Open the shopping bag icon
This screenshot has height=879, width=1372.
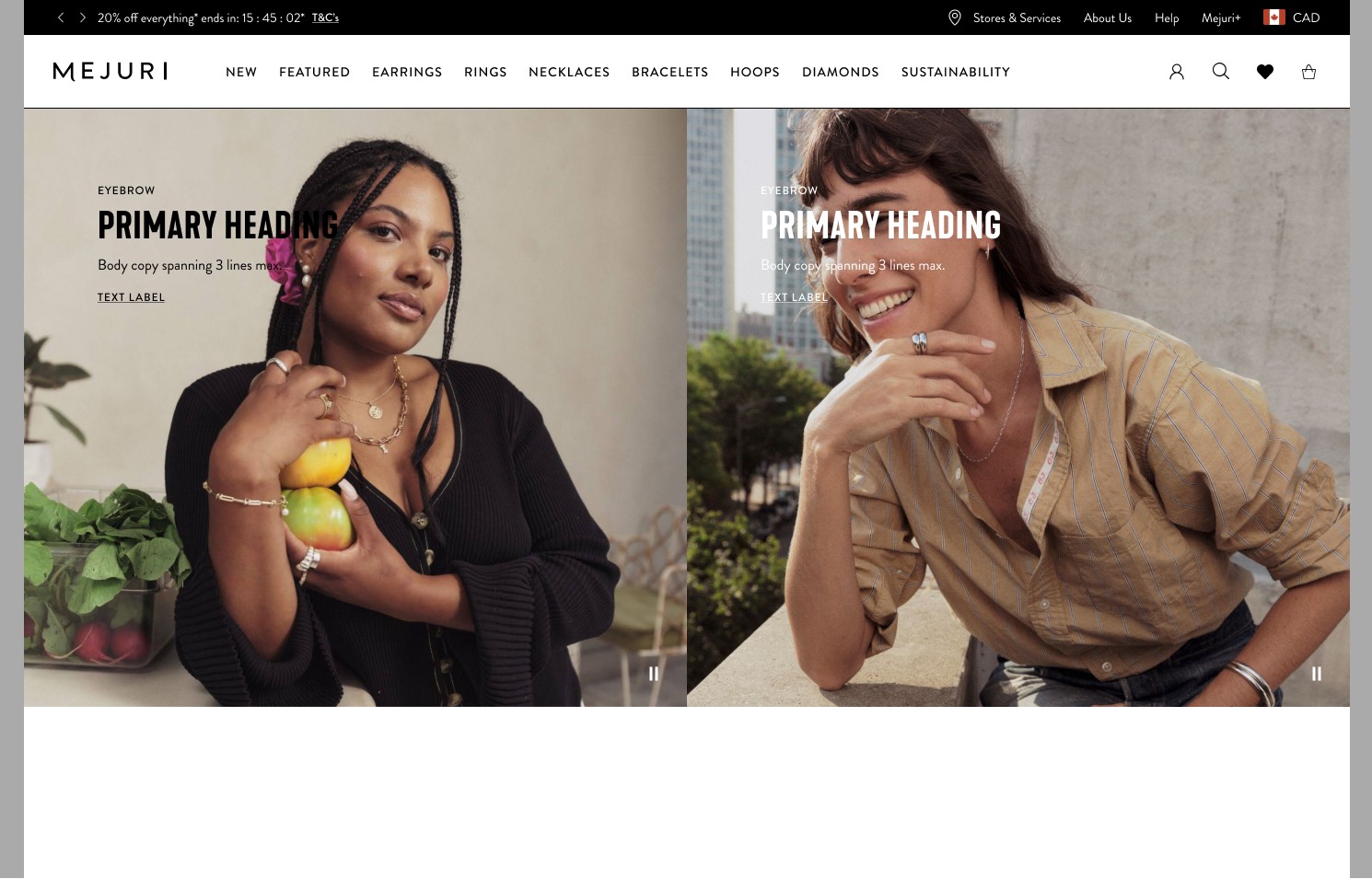1308,72
